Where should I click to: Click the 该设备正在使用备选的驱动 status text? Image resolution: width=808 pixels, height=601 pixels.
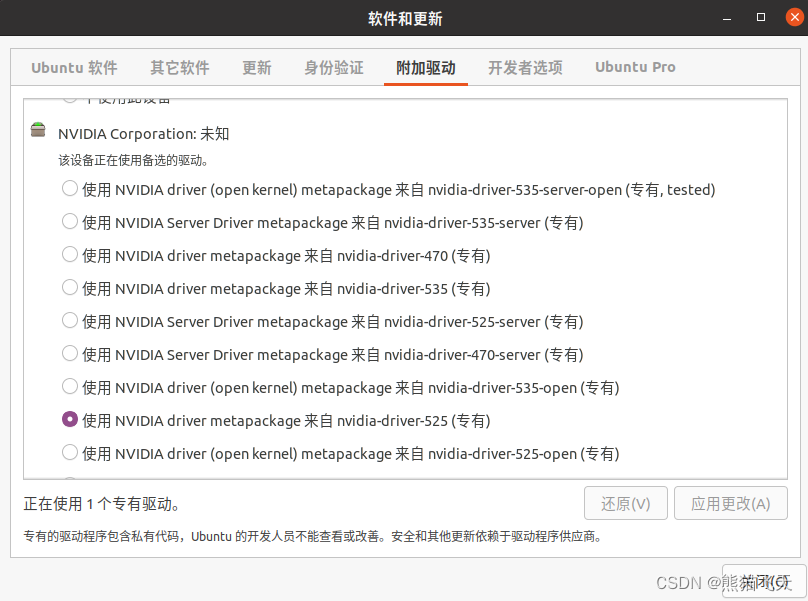[x=133, y=161]
